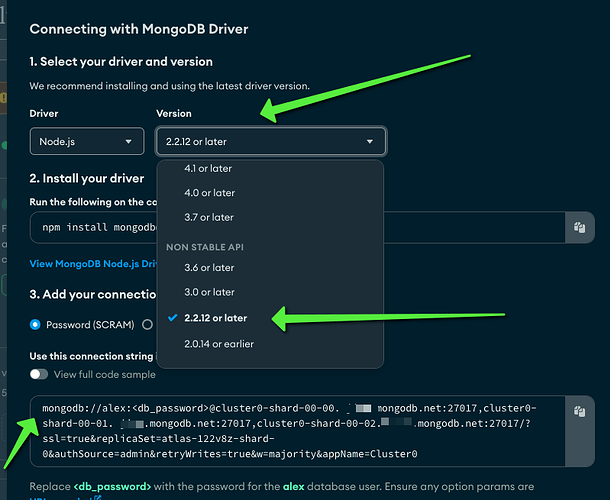This screenshot has width=610, height=500.
Task: Open View MongoDB Node.js Driver link
Action: click(92, 264)
